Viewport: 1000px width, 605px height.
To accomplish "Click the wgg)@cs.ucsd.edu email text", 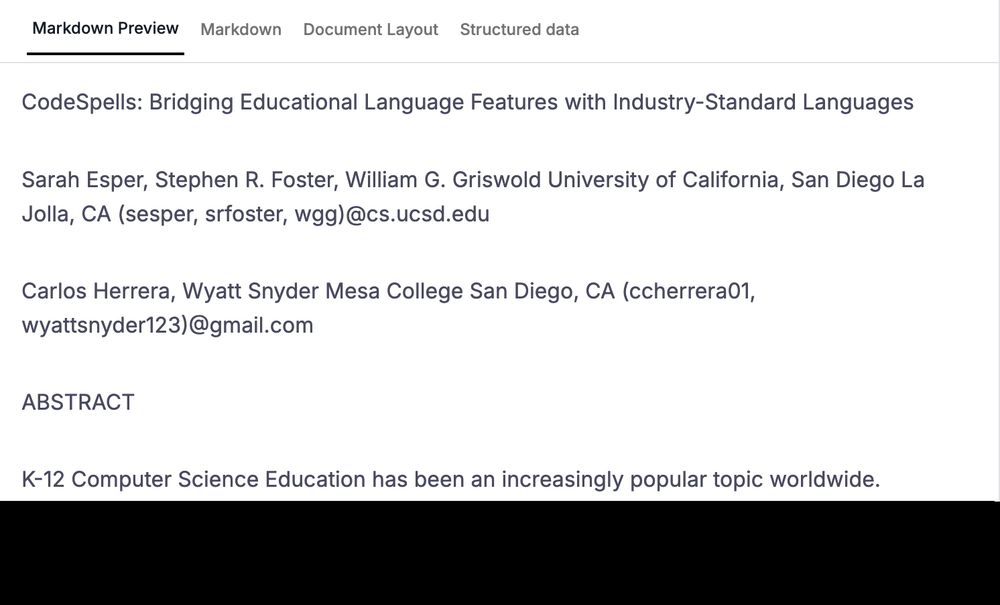I will (392, 214).
